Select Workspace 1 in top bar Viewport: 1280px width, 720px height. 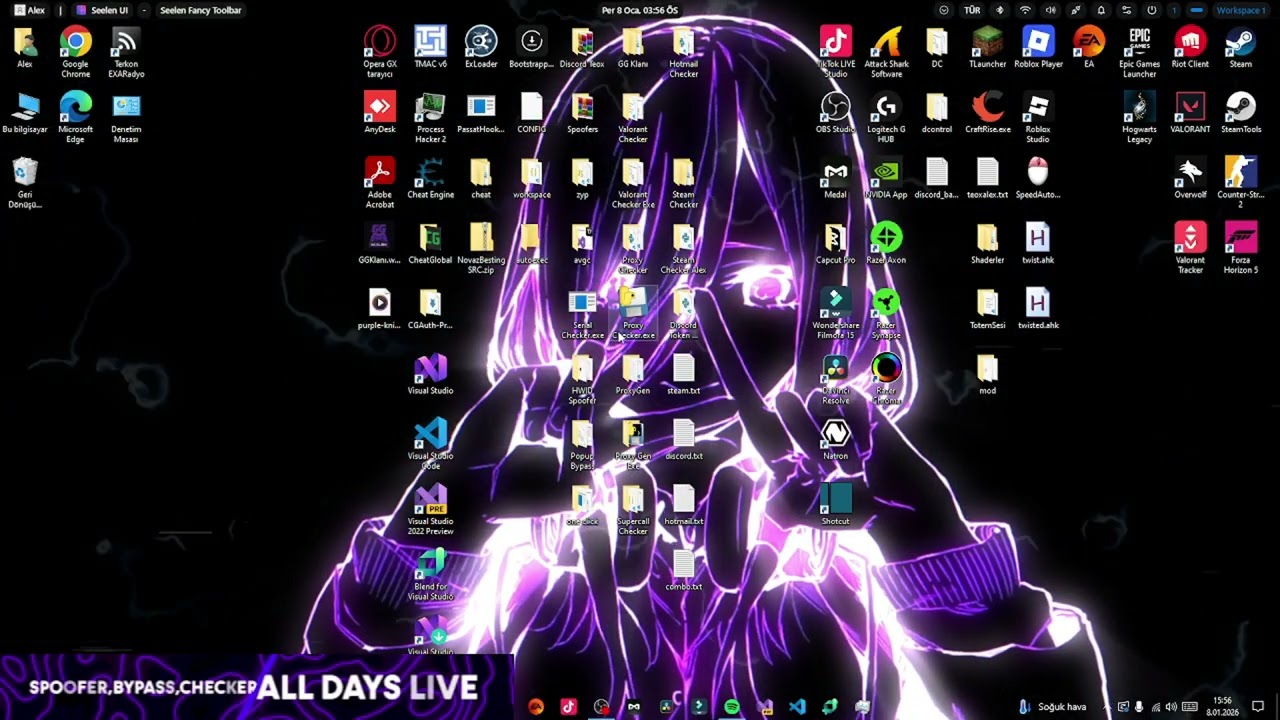(1241, 10)
